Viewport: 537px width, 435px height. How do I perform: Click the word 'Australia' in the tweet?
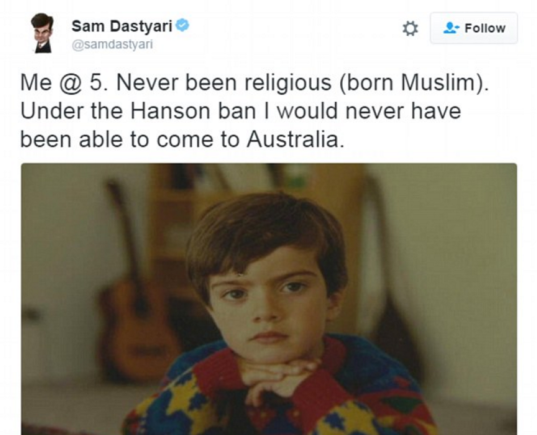pyautogui.click(x=293, y=139)
